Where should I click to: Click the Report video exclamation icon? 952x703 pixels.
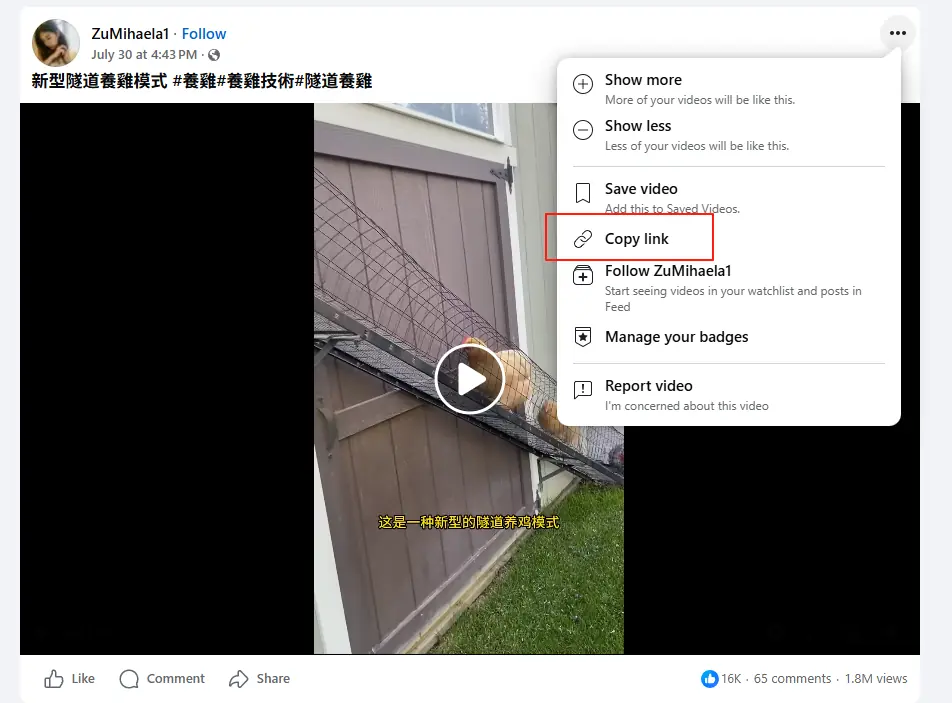tap(583, 390)
